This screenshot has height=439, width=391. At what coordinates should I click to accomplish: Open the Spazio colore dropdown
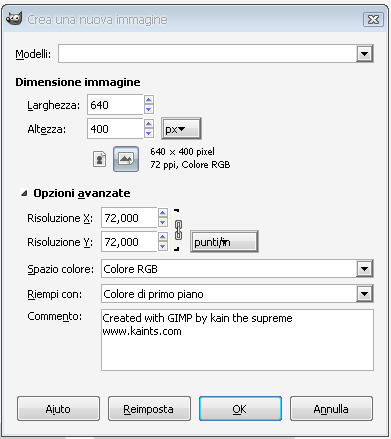[364, 269]
